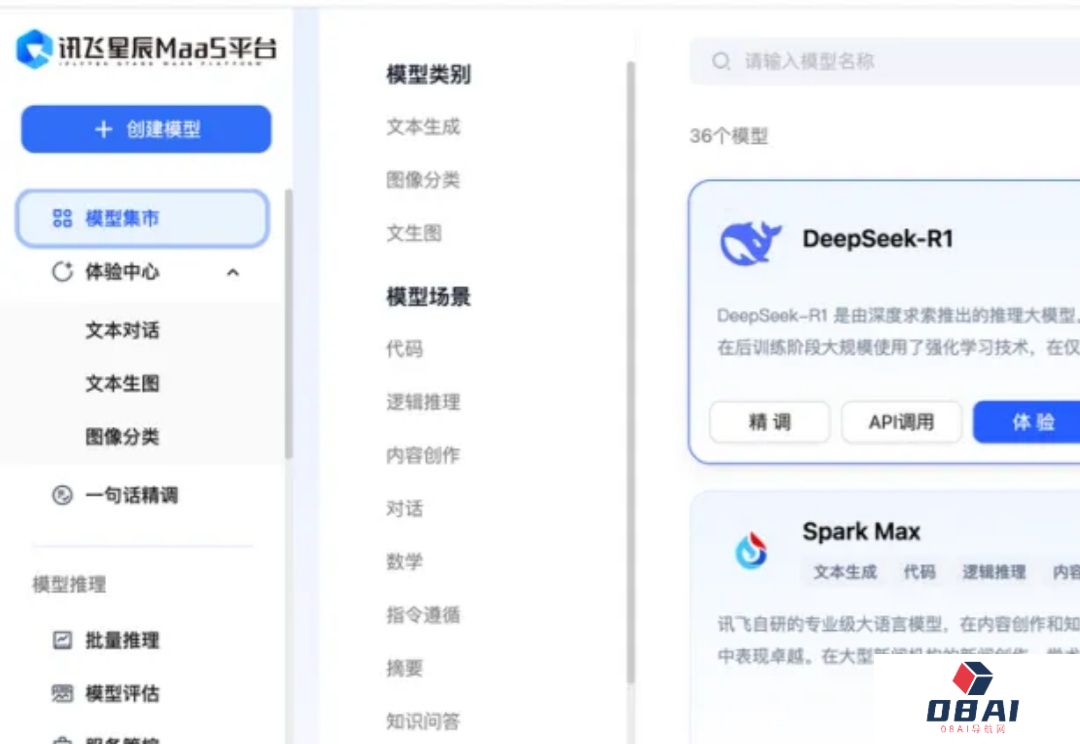
Task: Click the DeepSeek whale logo
Action: click(750, 242)
